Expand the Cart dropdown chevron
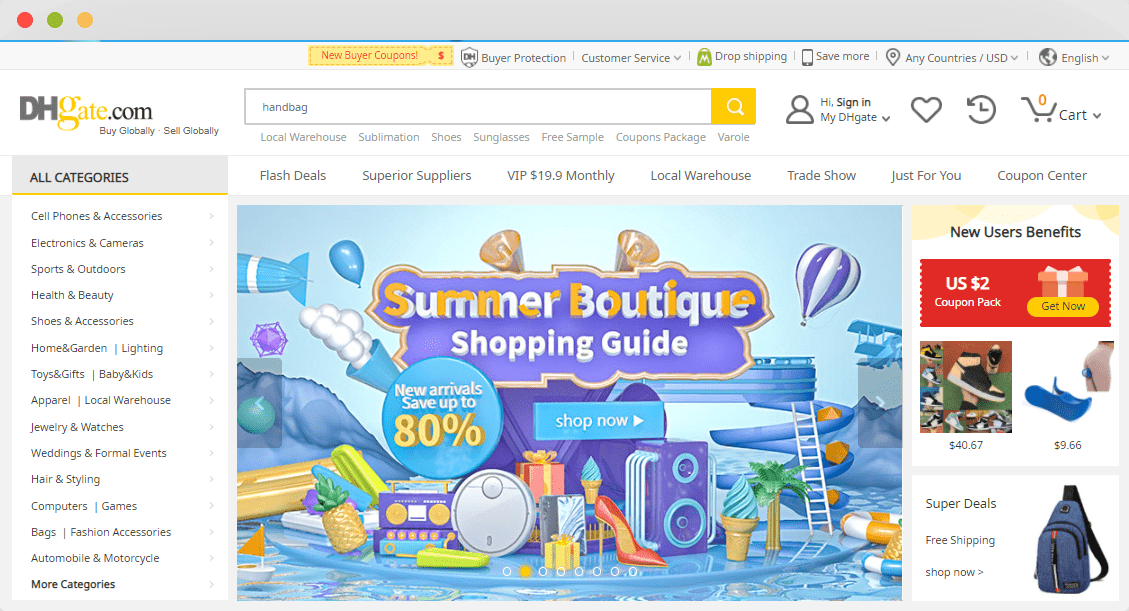Viewport: 1129px width, 611px height. 1097,115
